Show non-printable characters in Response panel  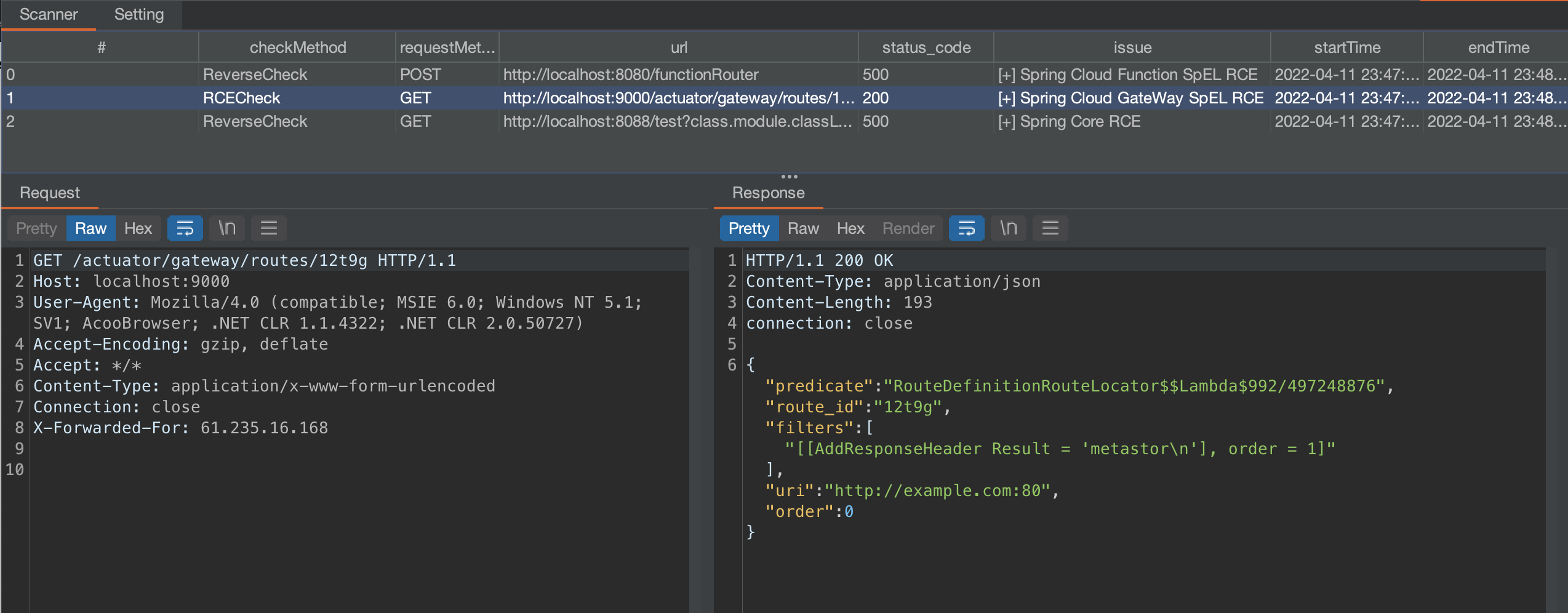coord(1009,228)
